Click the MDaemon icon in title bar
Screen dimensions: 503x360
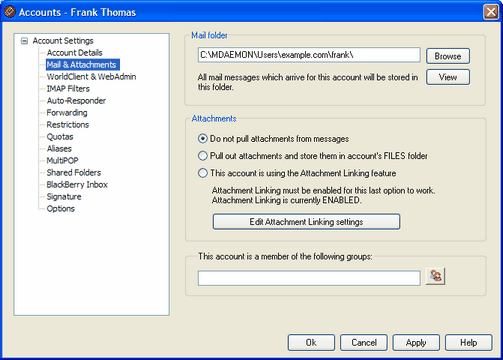[9, 12]
